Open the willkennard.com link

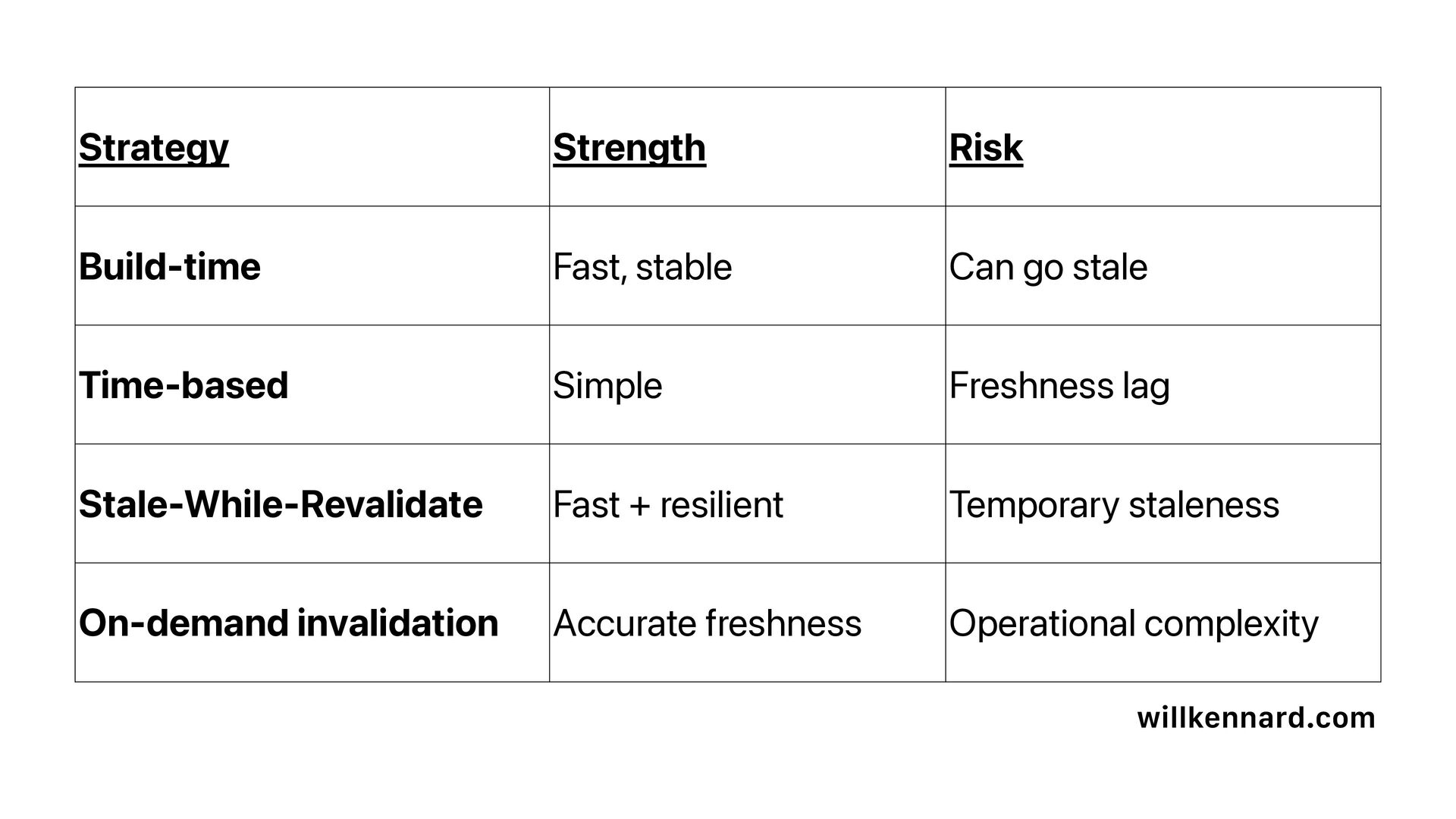1256,717
